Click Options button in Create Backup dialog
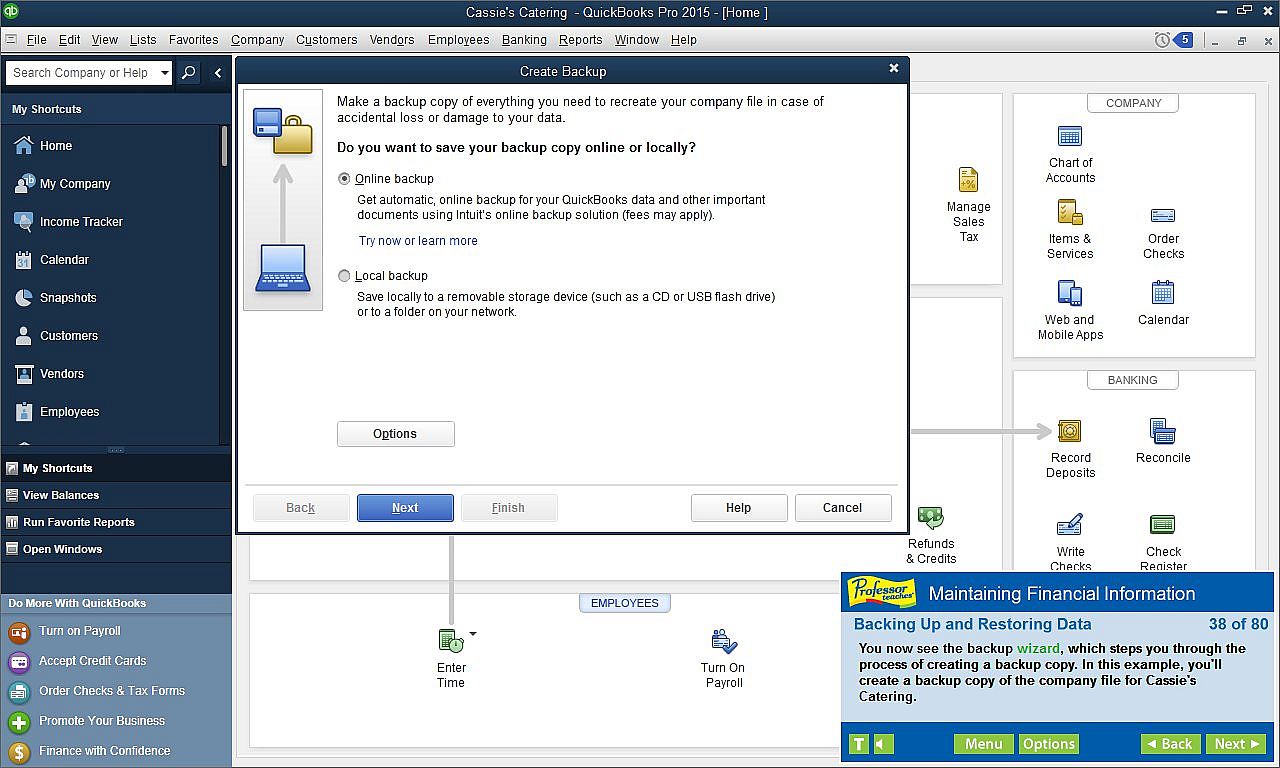Image resolution: width=1280 pixels, height=768 pixels. point(395,434)
